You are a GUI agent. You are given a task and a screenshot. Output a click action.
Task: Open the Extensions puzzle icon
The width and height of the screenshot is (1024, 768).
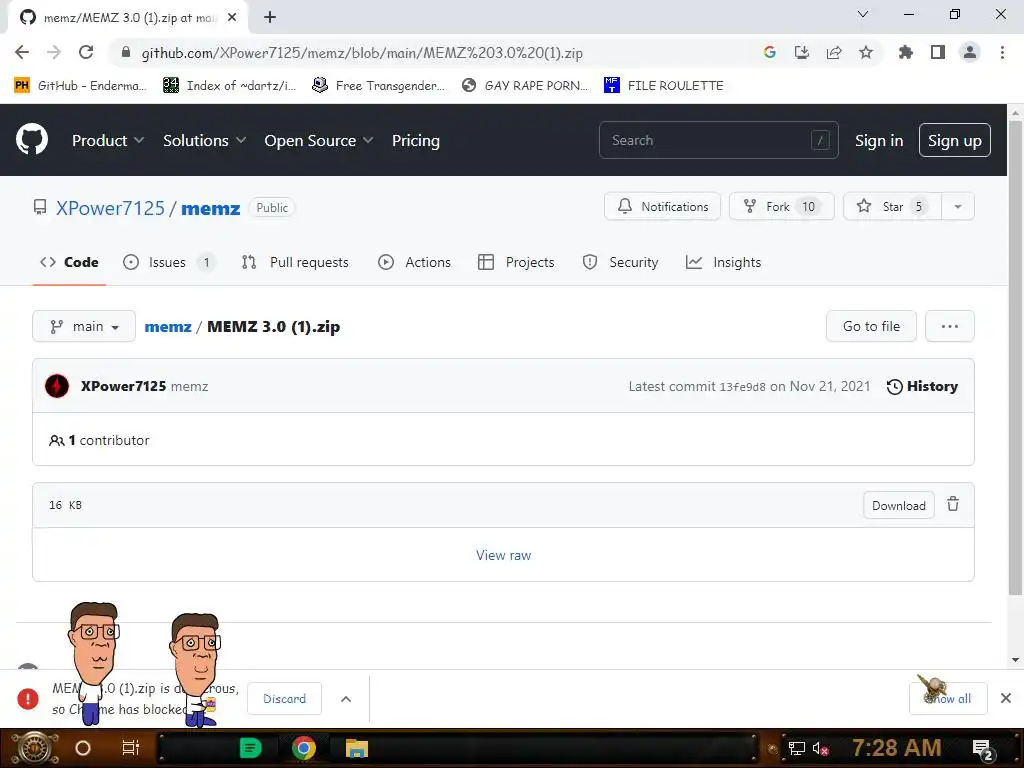[x=905, y=52]
